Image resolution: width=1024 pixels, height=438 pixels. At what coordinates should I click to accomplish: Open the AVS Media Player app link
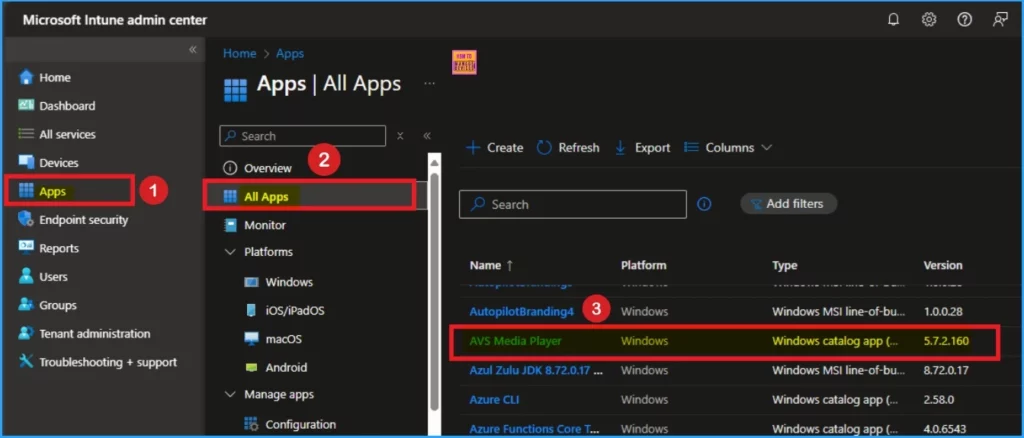(x=515, y=341)
